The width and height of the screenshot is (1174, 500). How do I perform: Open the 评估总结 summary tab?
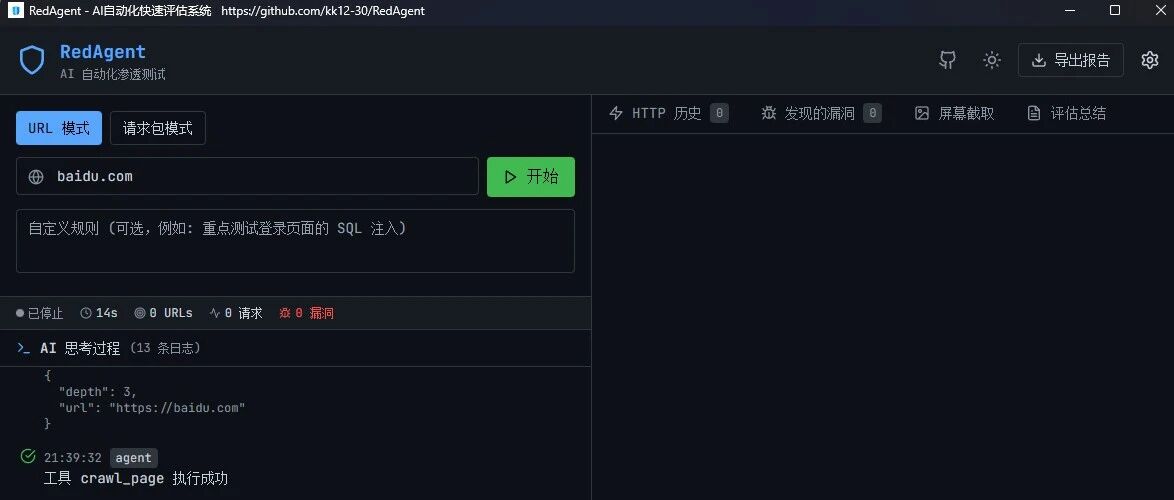click(x=1066, y=113)
